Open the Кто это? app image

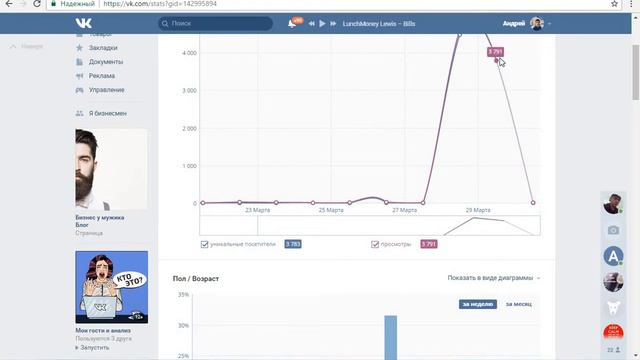coord(111,287)
